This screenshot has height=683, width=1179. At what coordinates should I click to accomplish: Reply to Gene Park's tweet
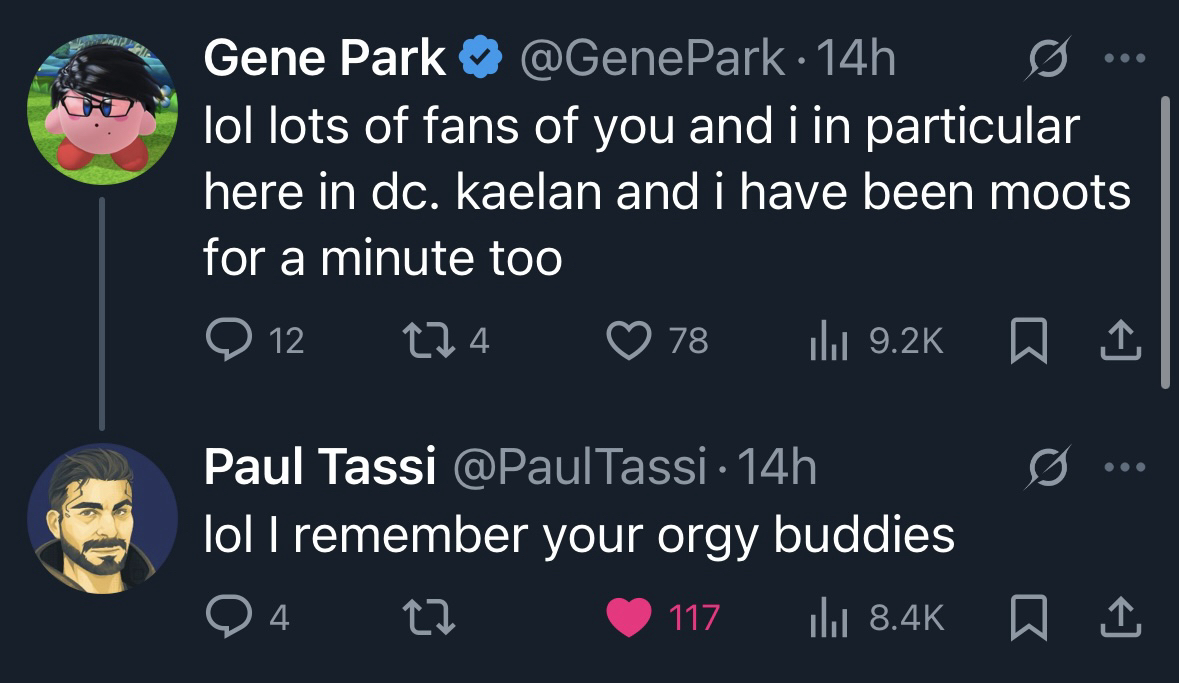click(x=228, y=342)
